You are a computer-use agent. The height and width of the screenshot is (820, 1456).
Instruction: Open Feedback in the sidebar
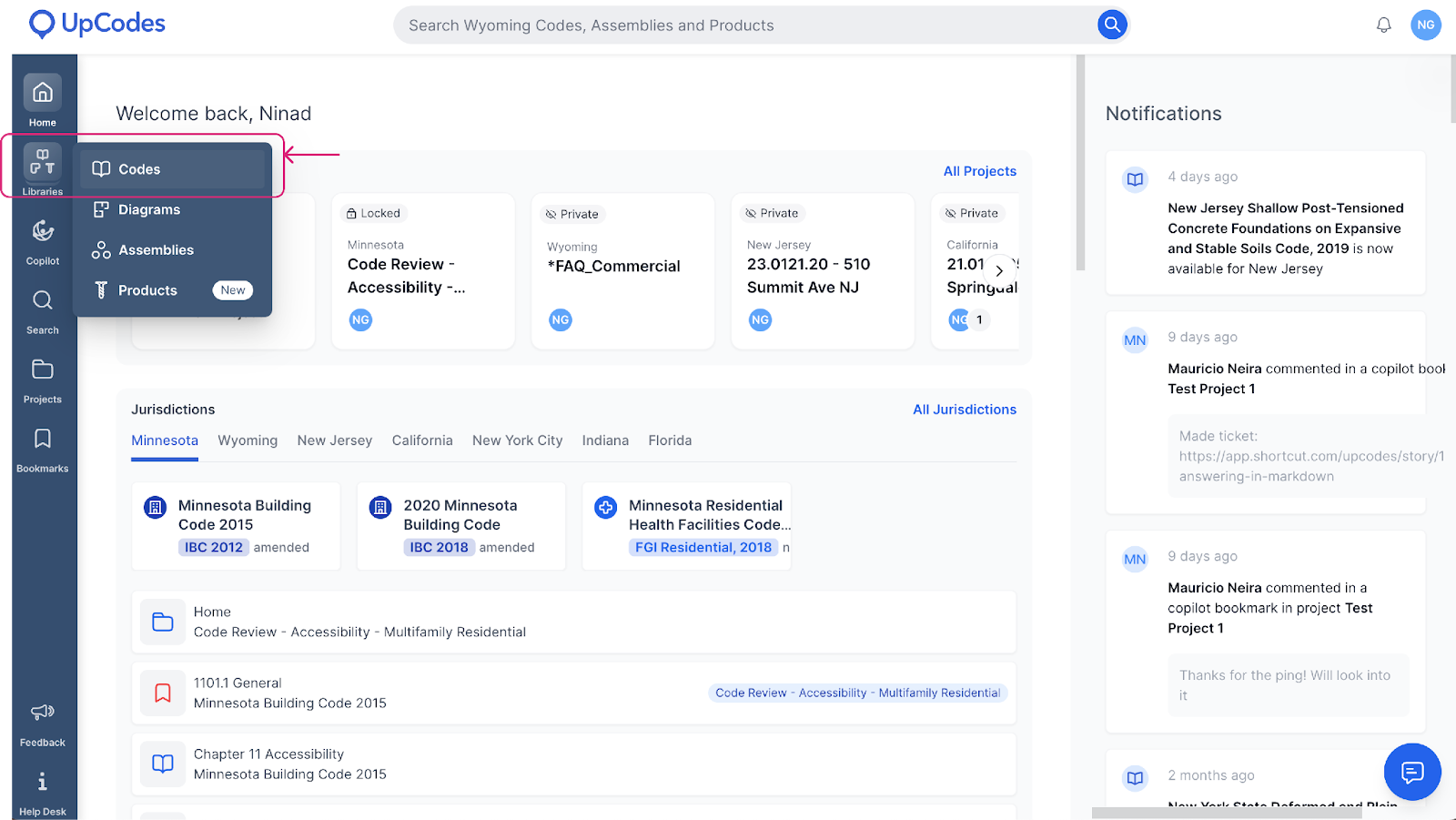43,724
